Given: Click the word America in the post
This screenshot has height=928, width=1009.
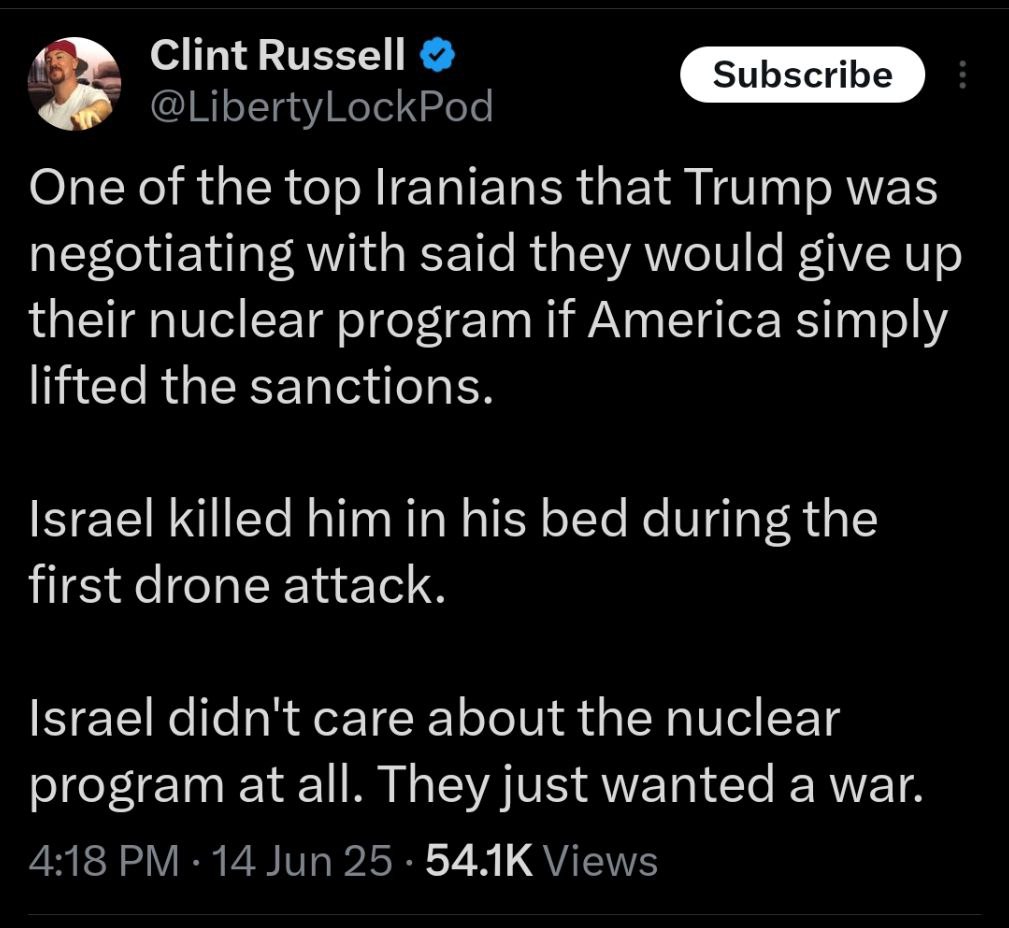Looking at the screenshot, I should click(684, 320).
